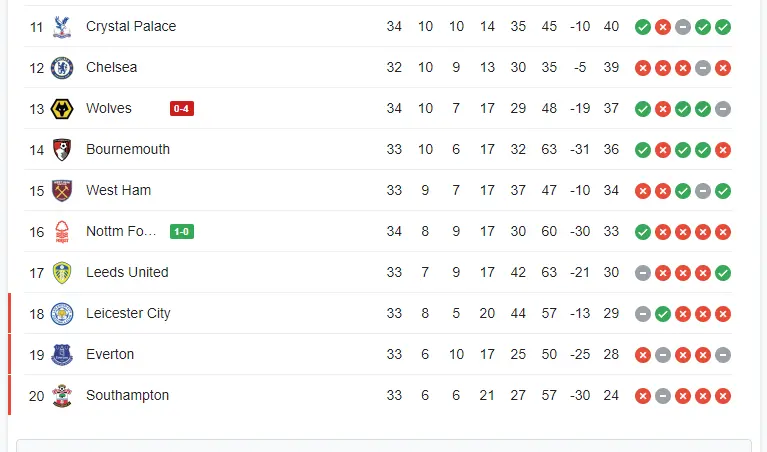
Task: Click the West Ham club crest
Action: (x=63, y=191)
